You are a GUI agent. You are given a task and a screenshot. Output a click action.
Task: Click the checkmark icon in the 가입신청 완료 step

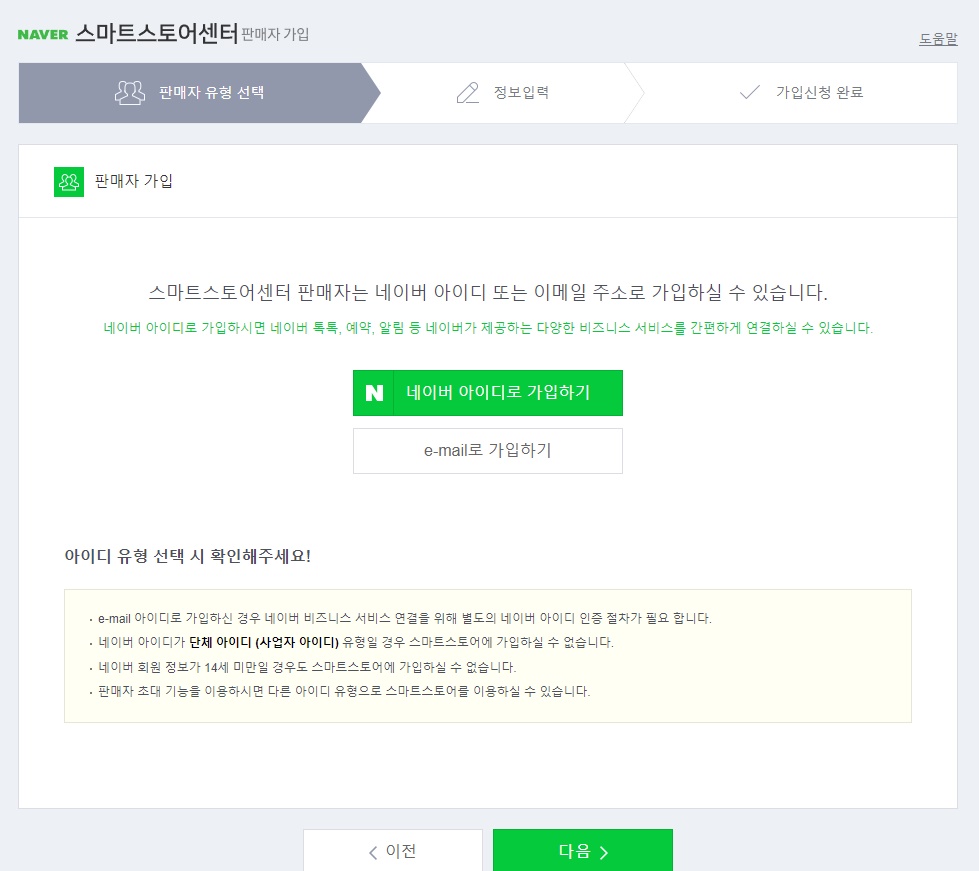(x=749, y=92)
